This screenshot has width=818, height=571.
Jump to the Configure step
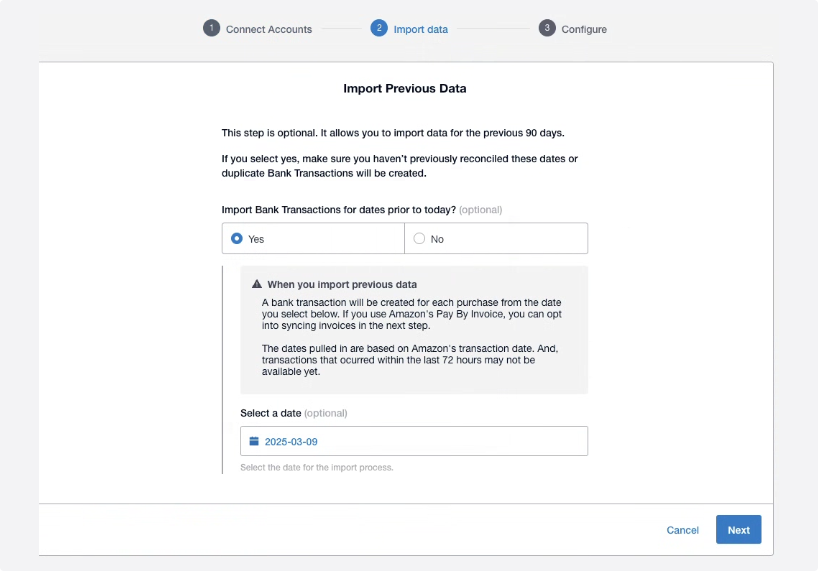coord(584,29)
